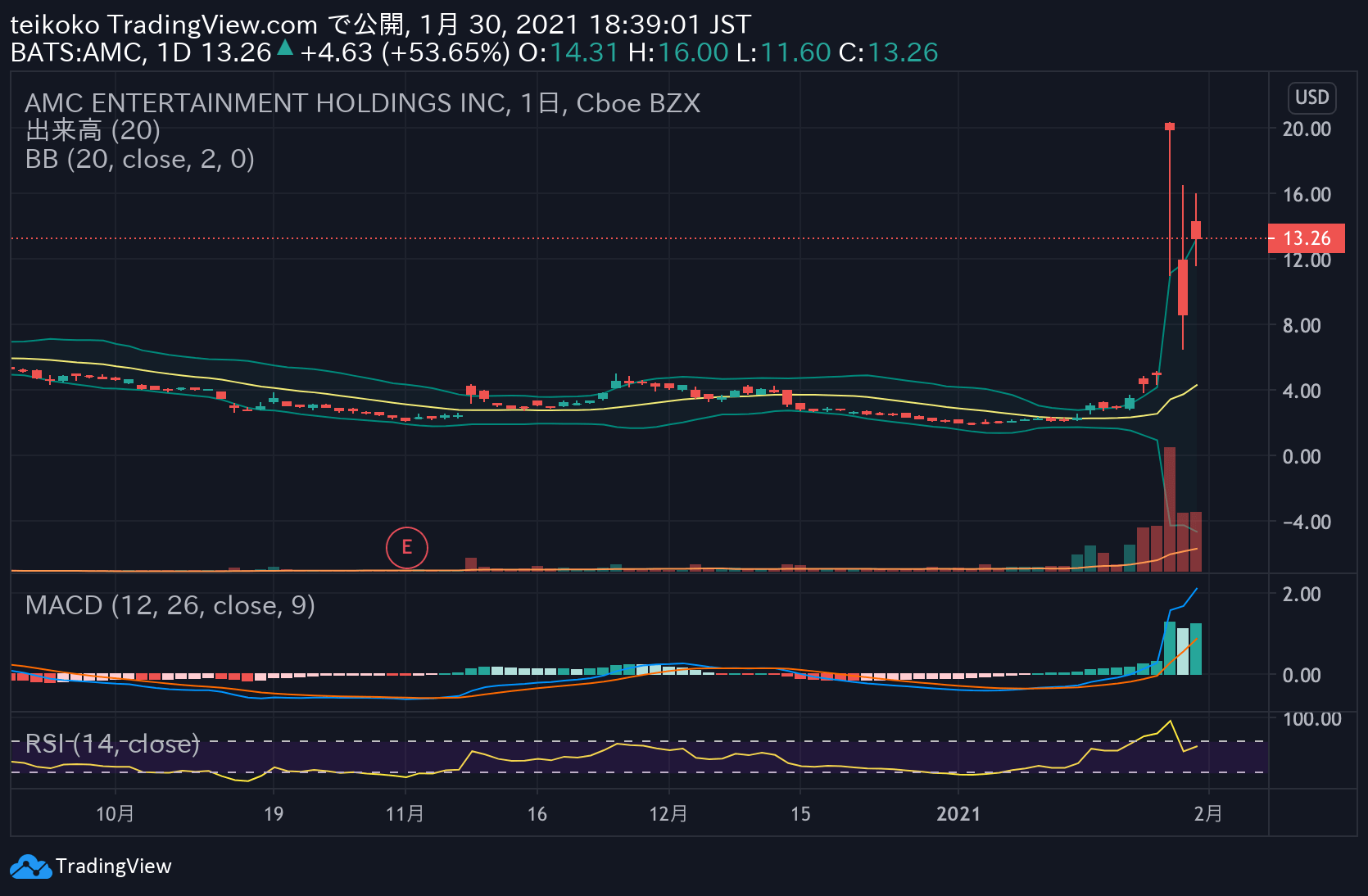Click the header low value 11.60
Image resolution: width=1368 pixels, height=896 pixels.
coord(795,53)
